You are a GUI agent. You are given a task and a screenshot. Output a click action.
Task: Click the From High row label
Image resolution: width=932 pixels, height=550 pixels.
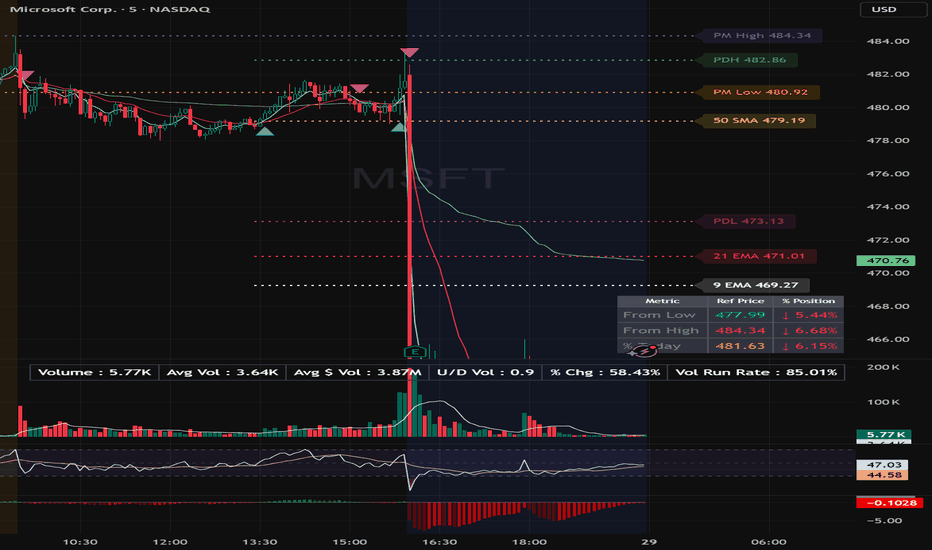[x=662, y=330]
